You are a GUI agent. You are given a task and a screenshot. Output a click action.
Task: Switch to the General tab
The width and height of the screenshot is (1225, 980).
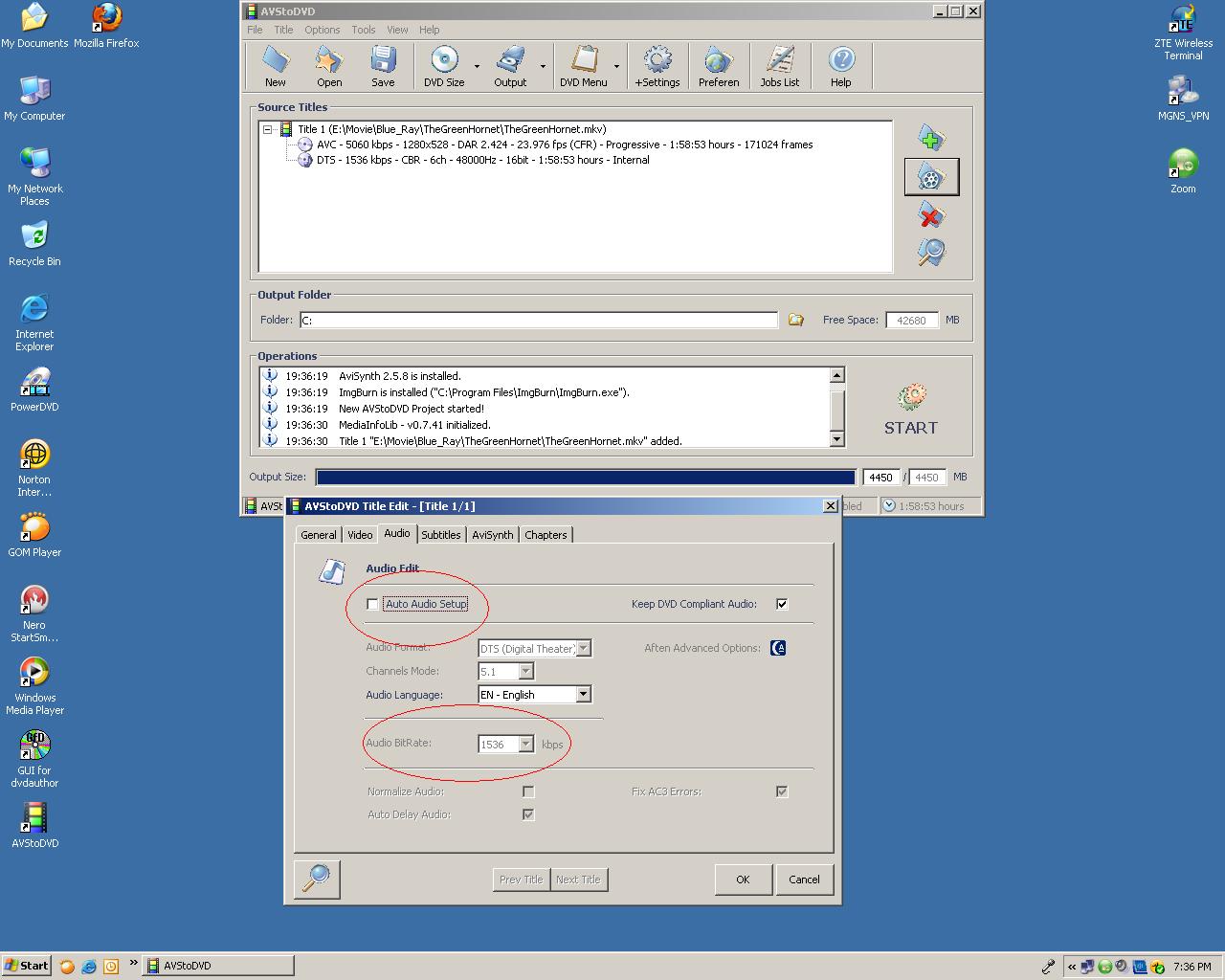pos(319,535)
